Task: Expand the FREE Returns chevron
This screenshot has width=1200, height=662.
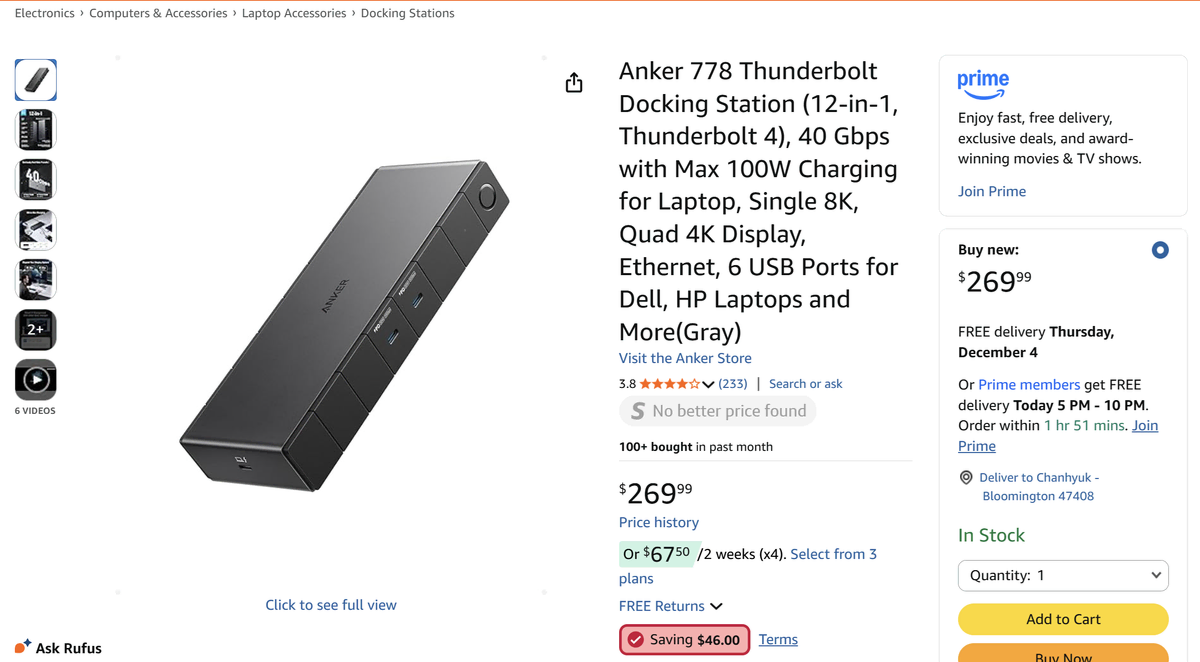Action: tap(716, 606)
